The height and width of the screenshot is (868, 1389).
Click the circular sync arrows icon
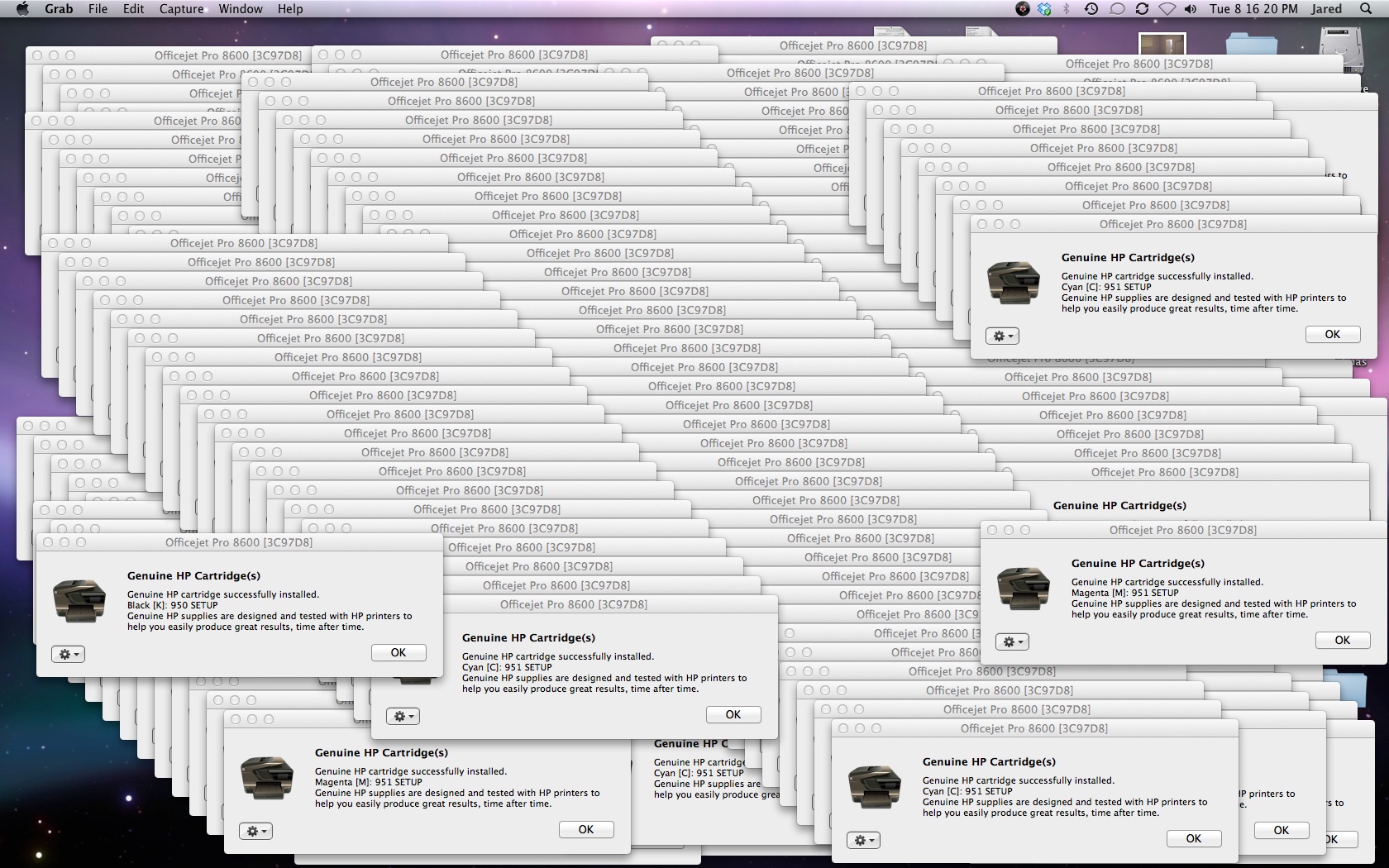pyautogui.click(x=1142, y=9)
